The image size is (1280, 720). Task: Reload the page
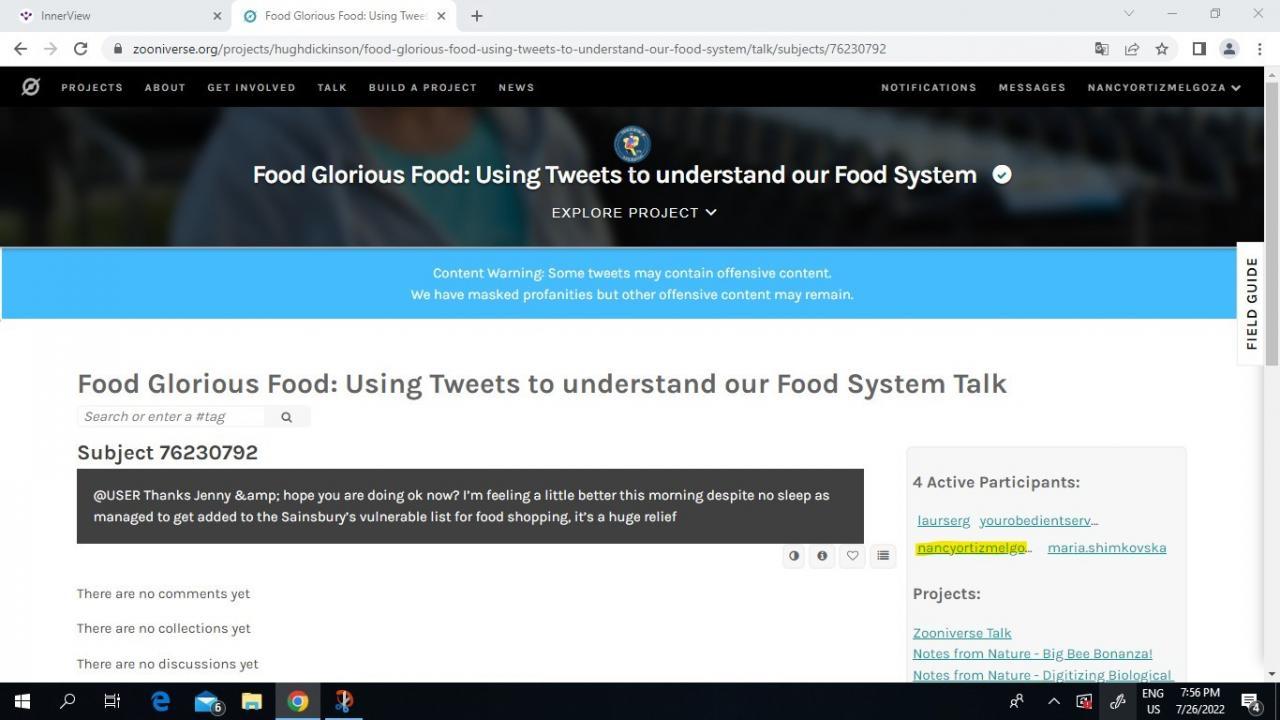click(x=80, y=48)
